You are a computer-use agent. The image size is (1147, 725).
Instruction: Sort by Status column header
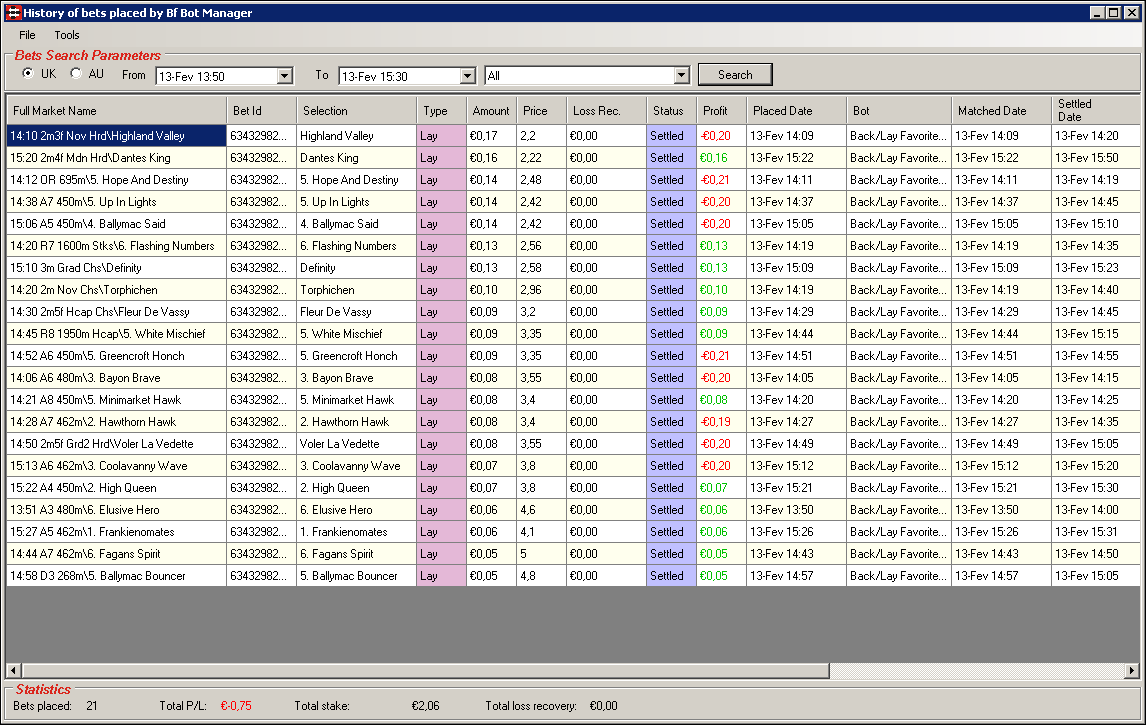672,110
